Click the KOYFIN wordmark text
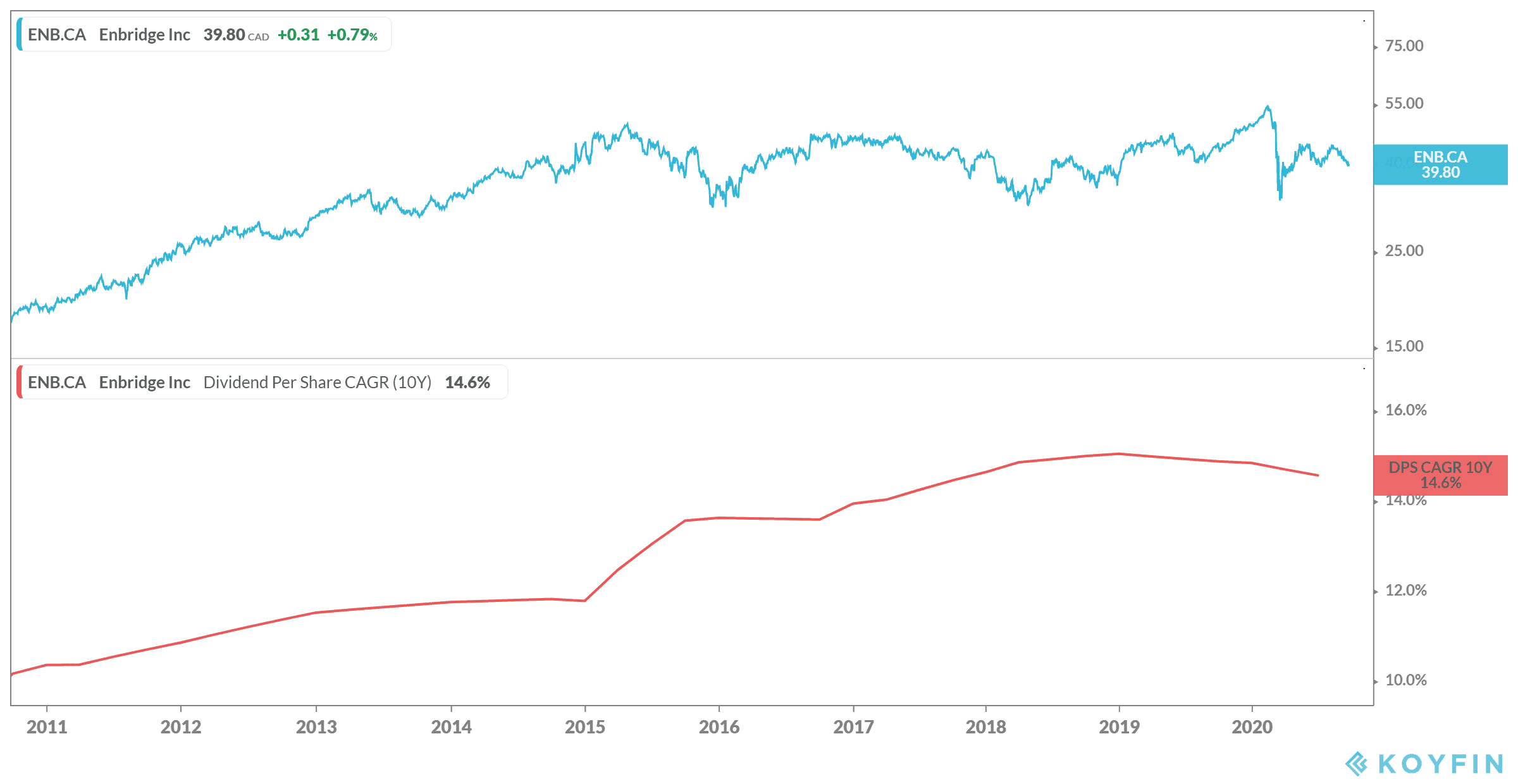1518x784 pixels. [1440, 764]
